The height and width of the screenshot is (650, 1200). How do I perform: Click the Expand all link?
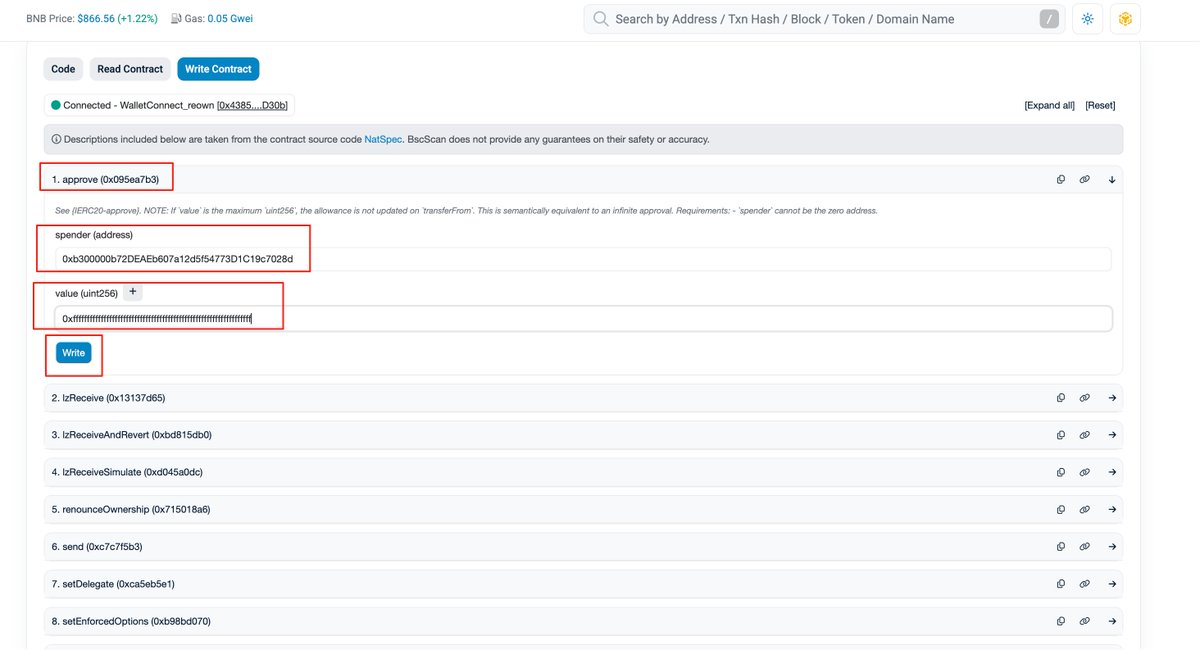(1050, 105)
